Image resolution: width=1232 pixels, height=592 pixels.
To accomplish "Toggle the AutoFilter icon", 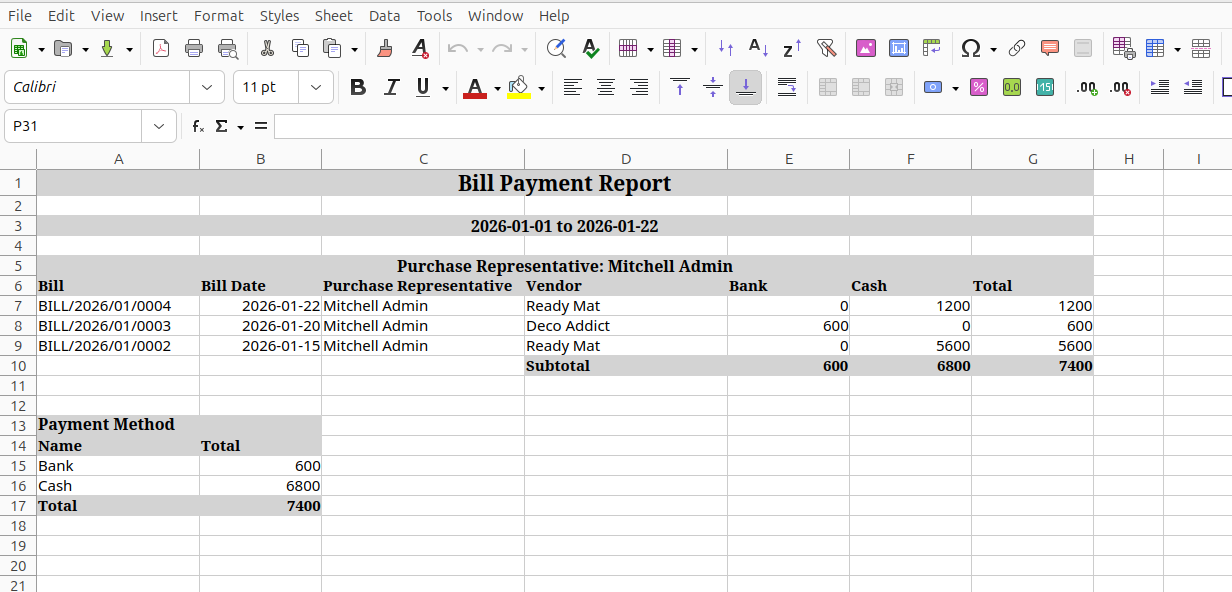I will point(826,48).
